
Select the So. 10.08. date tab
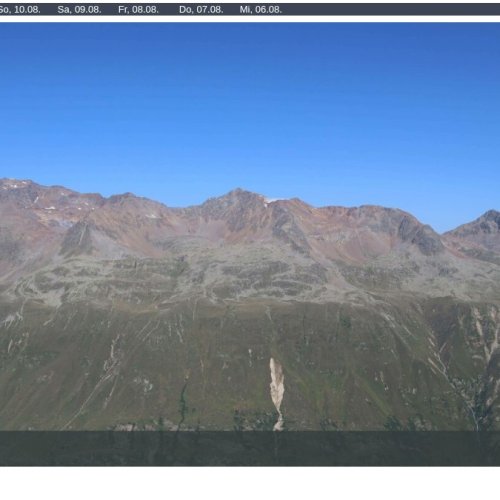[19, 10]
